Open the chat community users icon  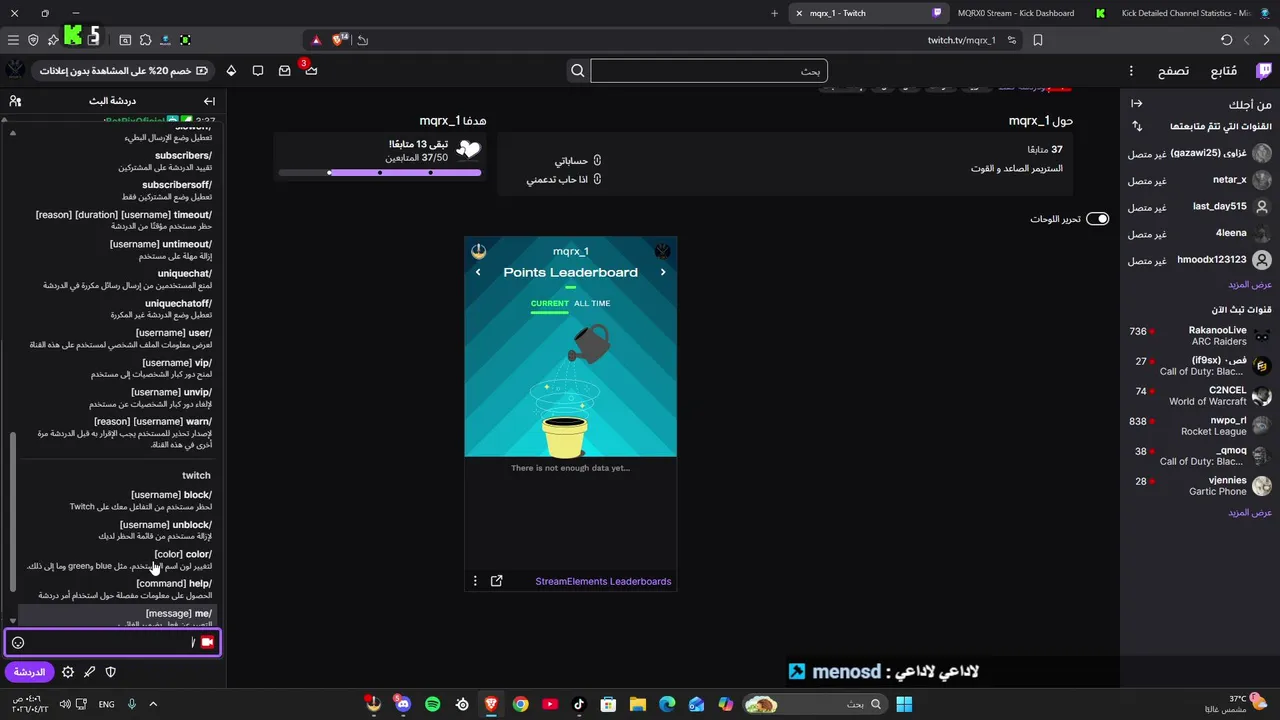coord(15,101)
